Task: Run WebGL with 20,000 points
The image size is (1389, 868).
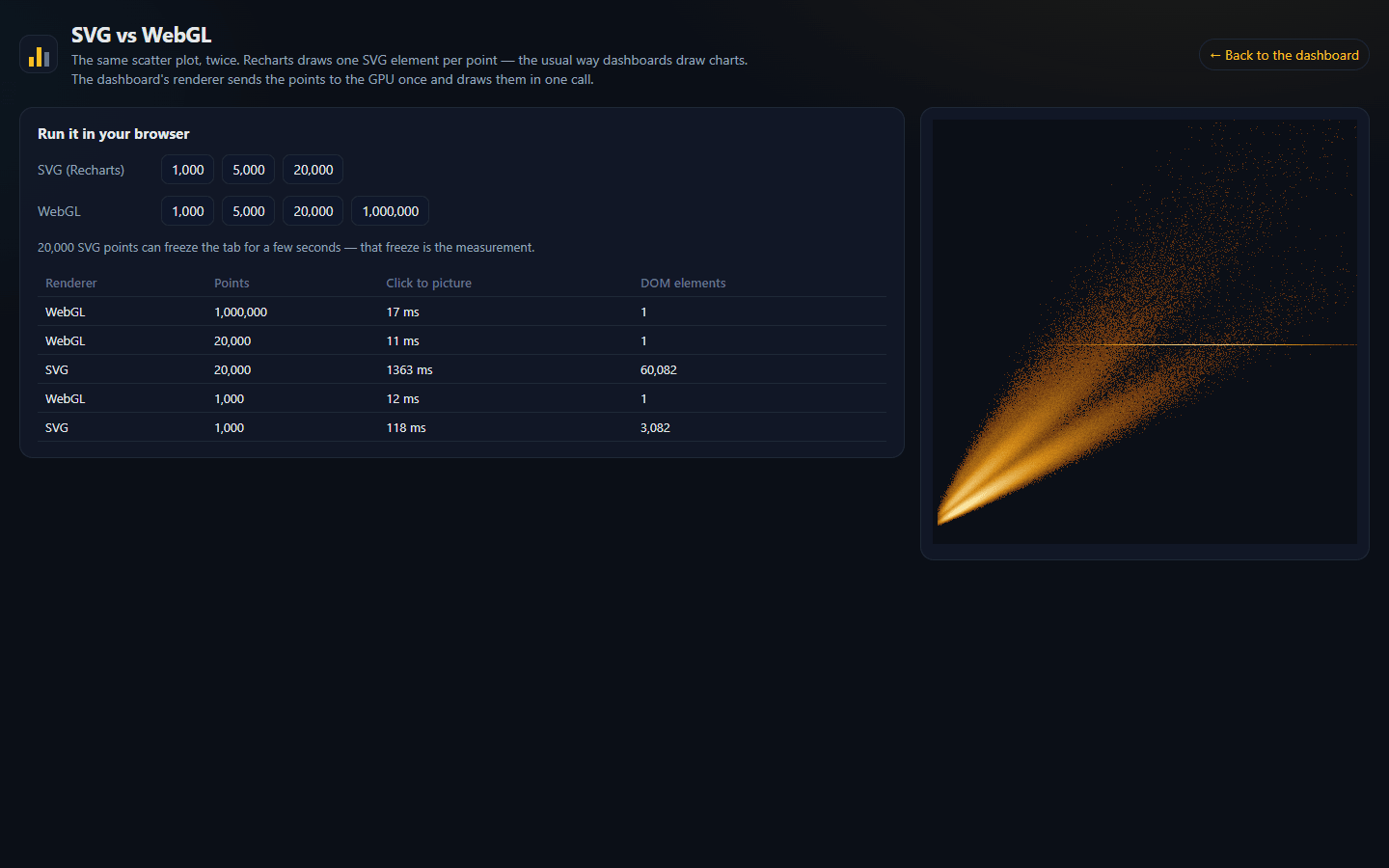Action: (313, 211)
